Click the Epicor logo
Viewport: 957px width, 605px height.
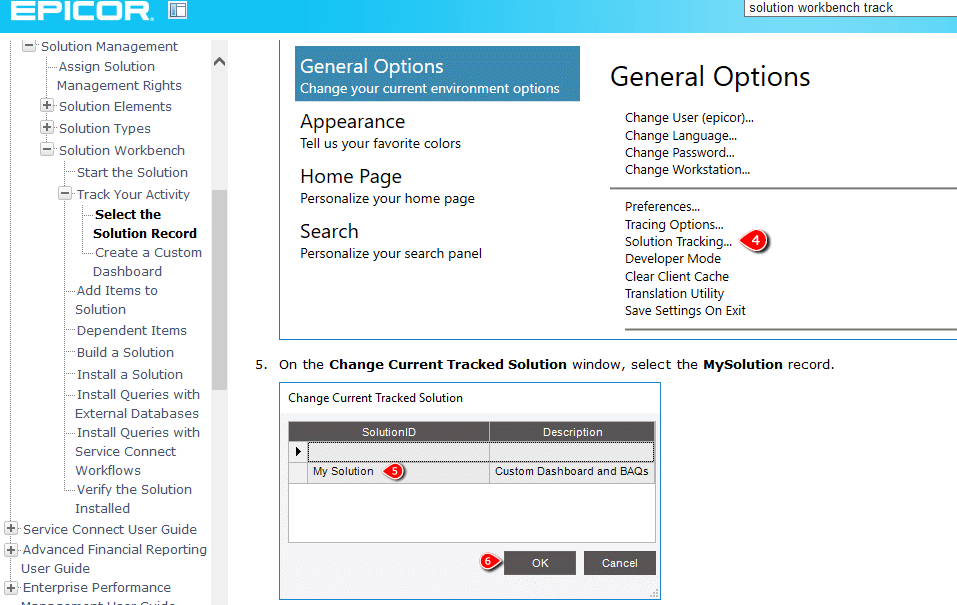(82, 10)
